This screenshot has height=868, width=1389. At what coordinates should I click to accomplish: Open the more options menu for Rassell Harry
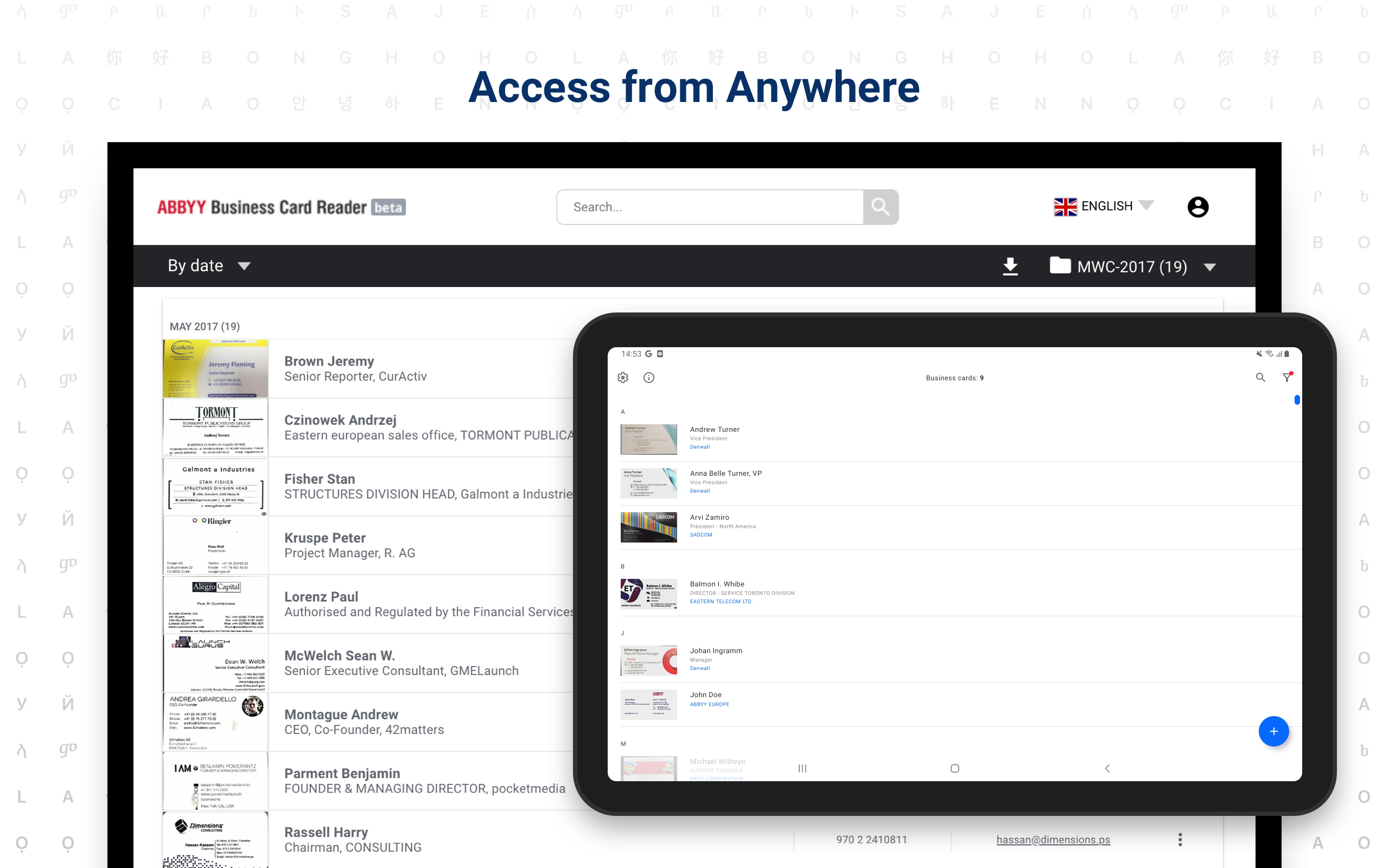click(x=1180, y=840)
